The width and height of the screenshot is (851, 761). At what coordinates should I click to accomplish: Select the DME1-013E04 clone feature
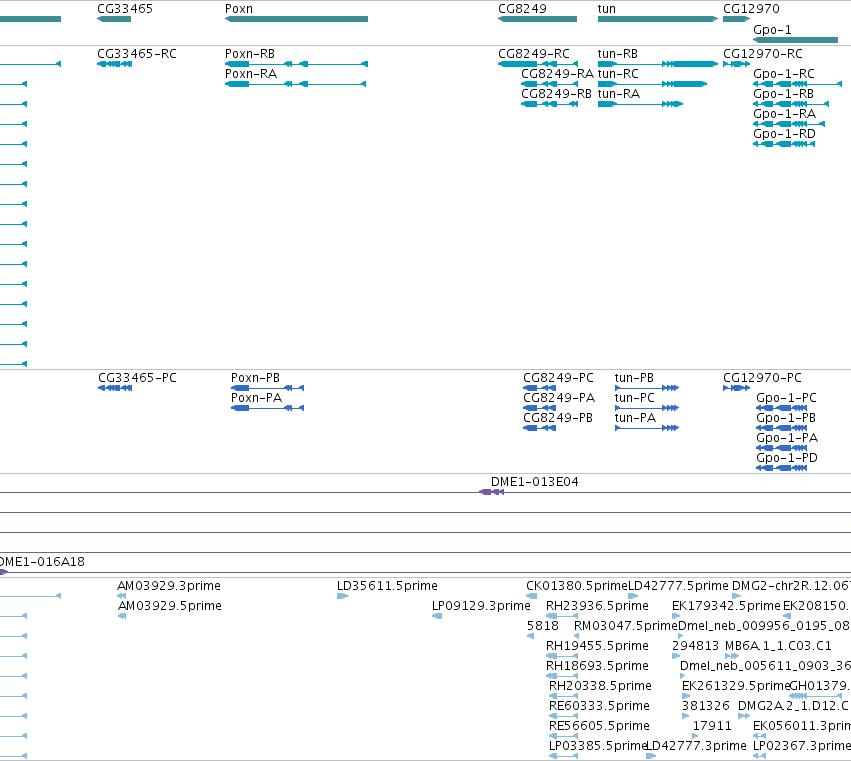tap(492, 492)
